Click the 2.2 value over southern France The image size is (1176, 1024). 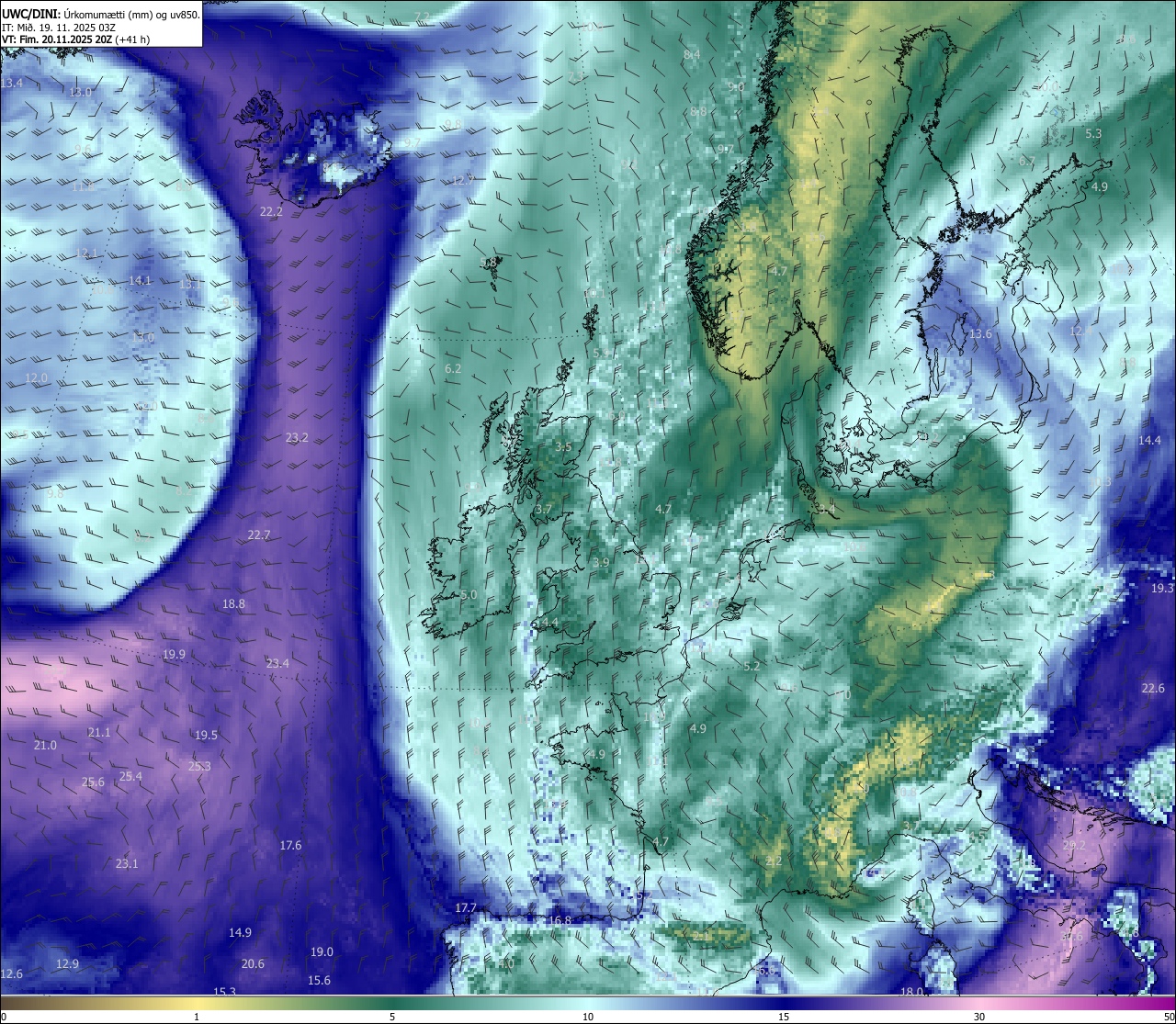[774, 861]
